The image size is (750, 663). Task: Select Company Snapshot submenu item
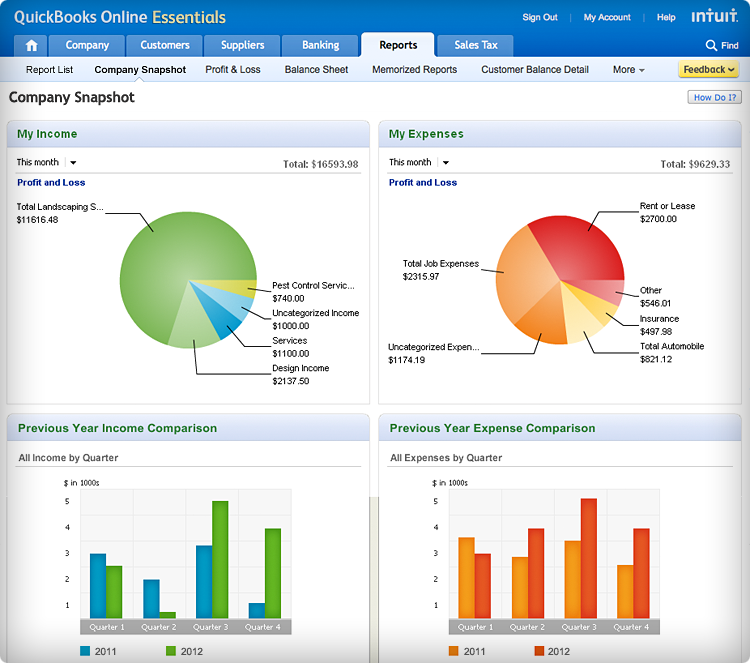(x=140, y=70)
